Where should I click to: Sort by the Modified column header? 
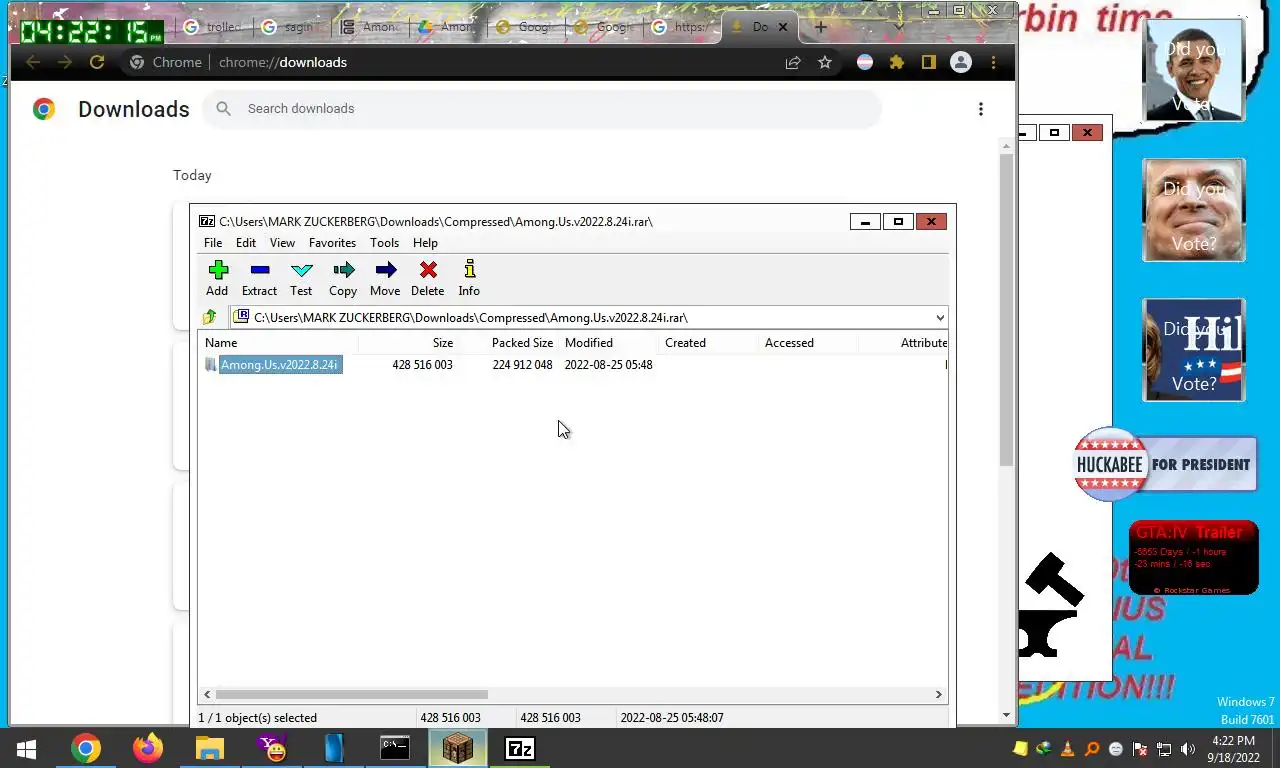[608, 342]
